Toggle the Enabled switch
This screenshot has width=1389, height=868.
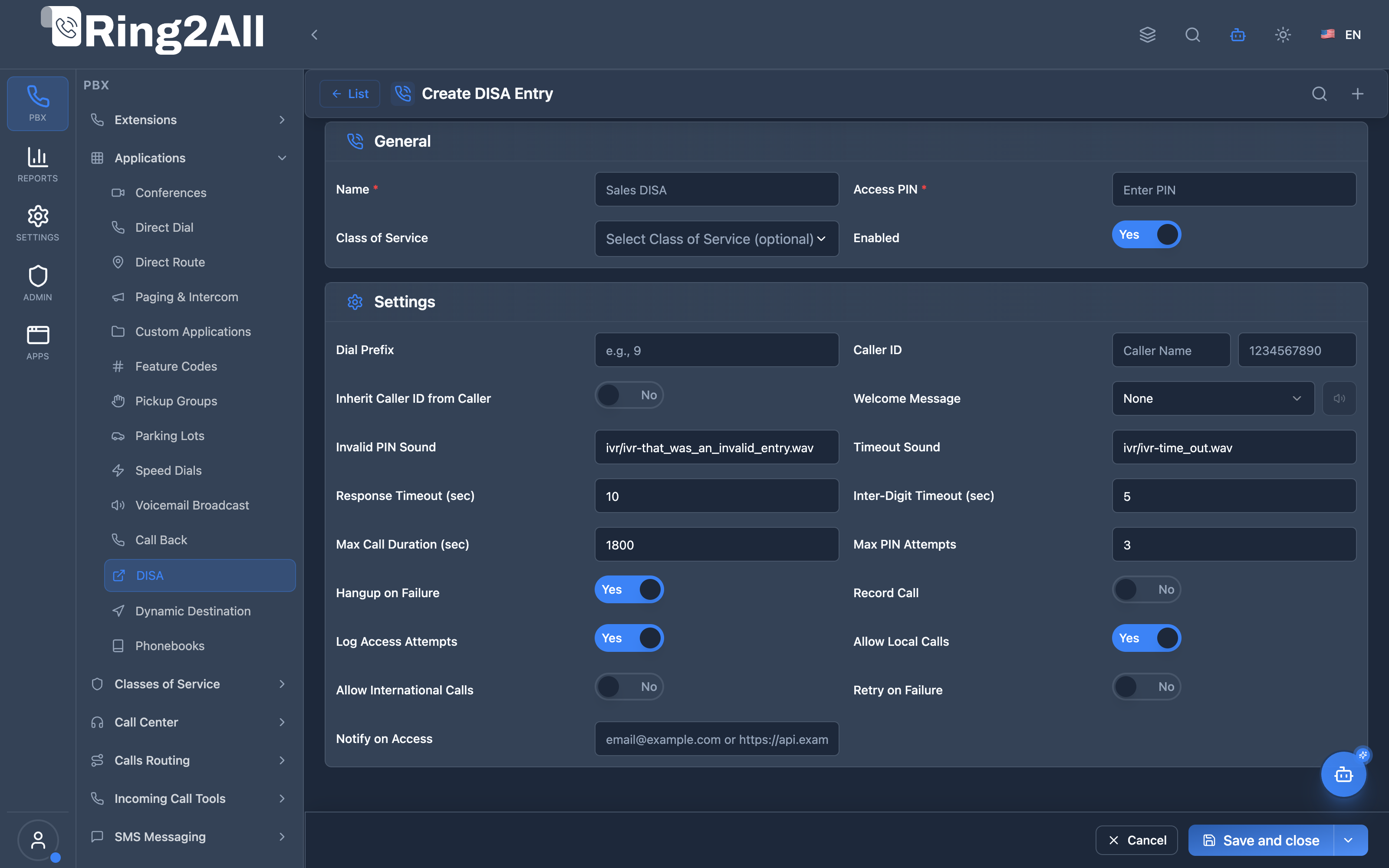pos(1146,234)
